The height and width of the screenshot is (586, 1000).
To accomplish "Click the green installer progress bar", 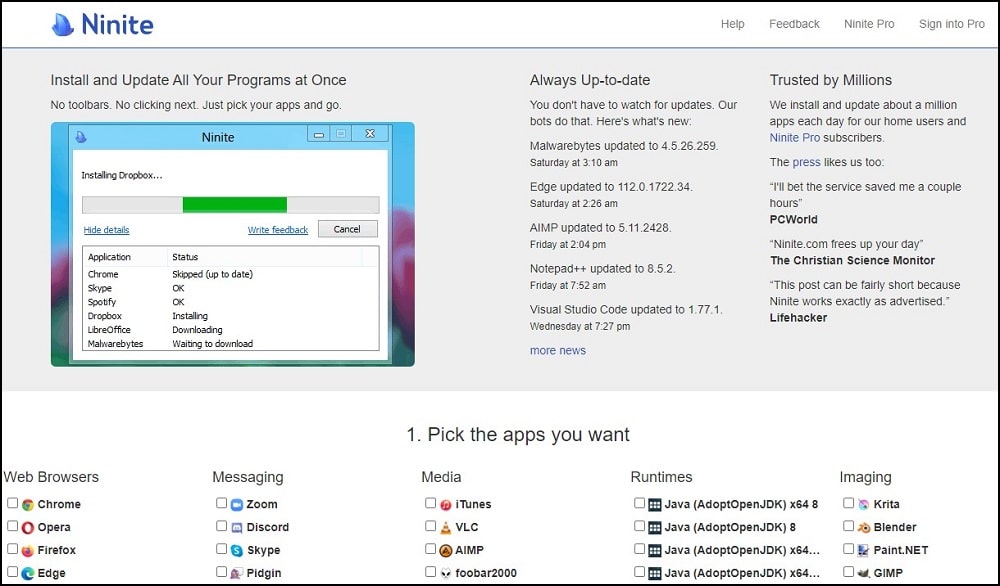I will (x=235, y=205).
